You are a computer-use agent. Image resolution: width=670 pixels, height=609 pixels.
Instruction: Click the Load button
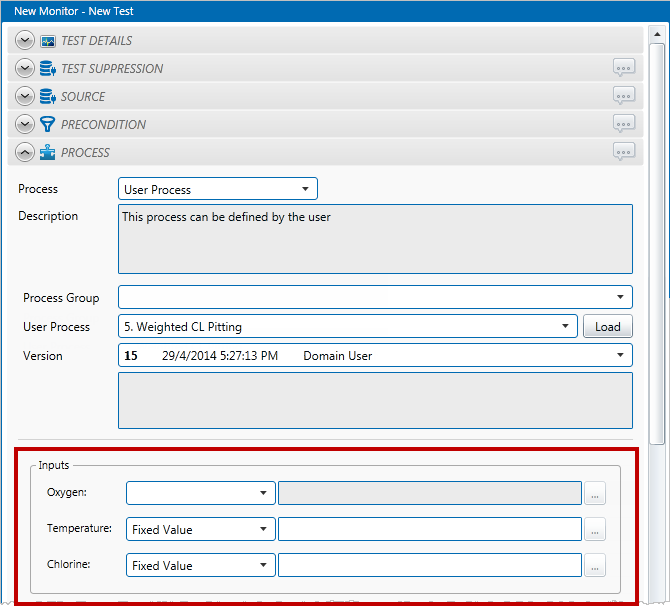coord(608,326)
